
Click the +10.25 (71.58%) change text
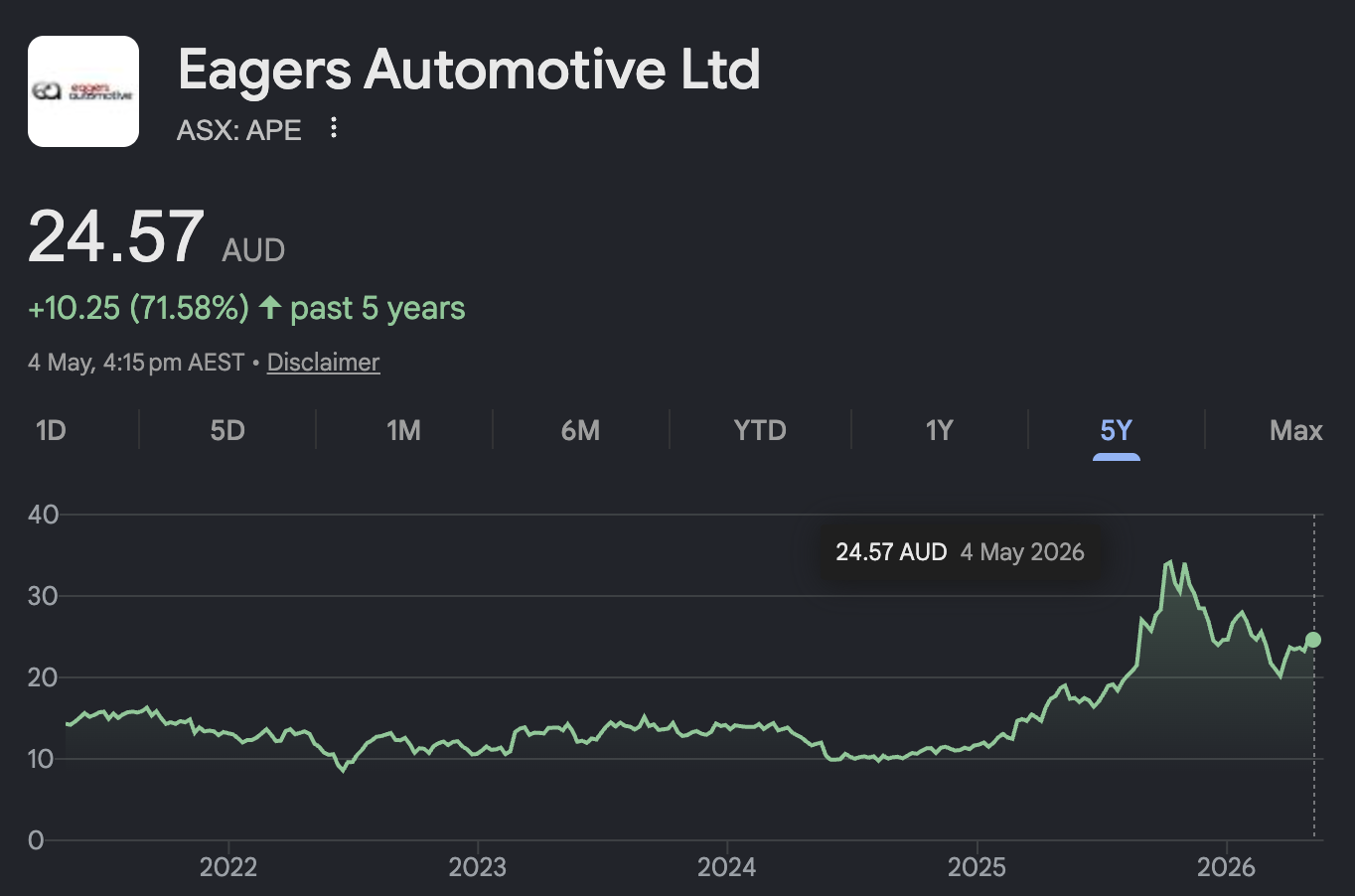[x=138, y=308]
